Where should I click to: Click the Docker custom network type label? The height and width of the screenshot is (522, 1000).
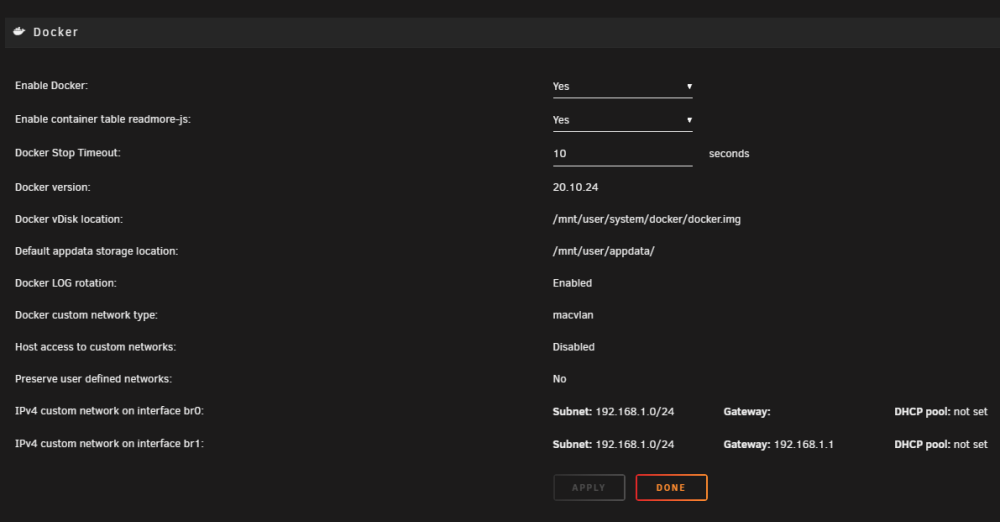[x=86, y=315]
